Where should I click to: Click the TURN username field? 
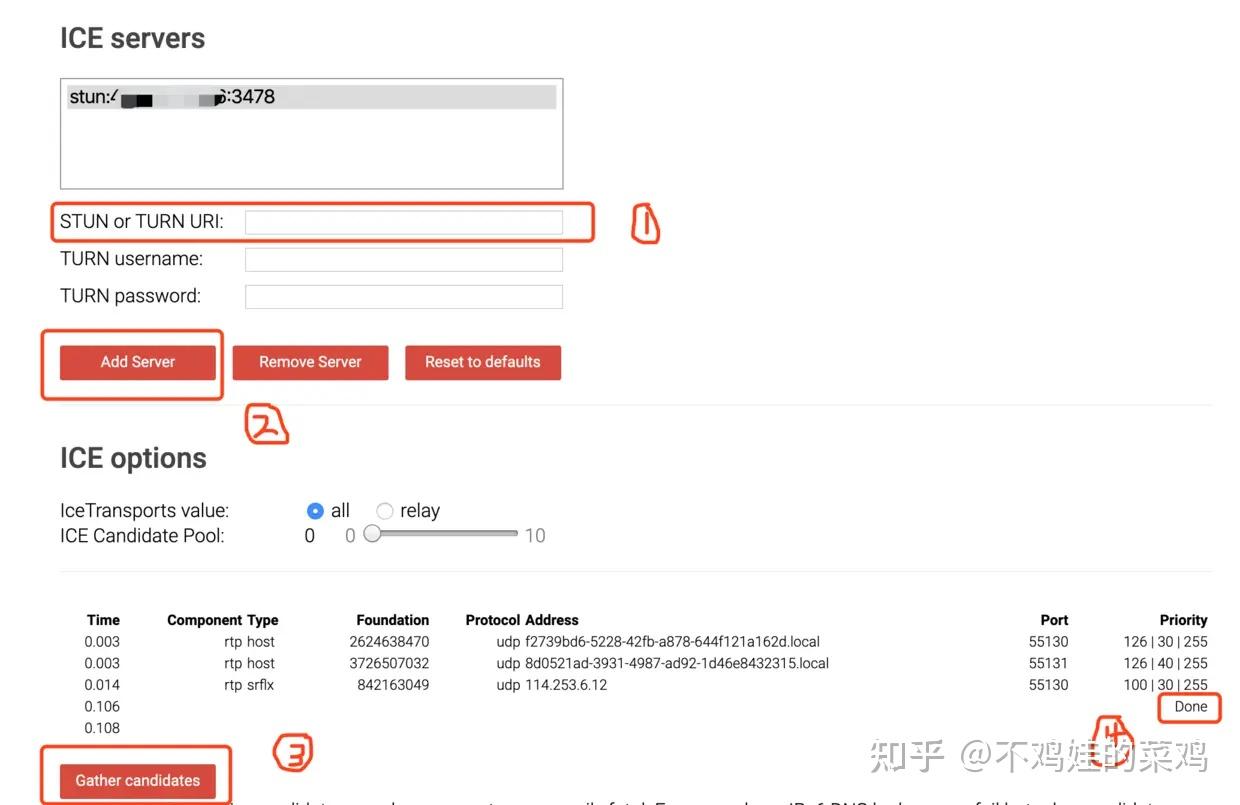404,258
